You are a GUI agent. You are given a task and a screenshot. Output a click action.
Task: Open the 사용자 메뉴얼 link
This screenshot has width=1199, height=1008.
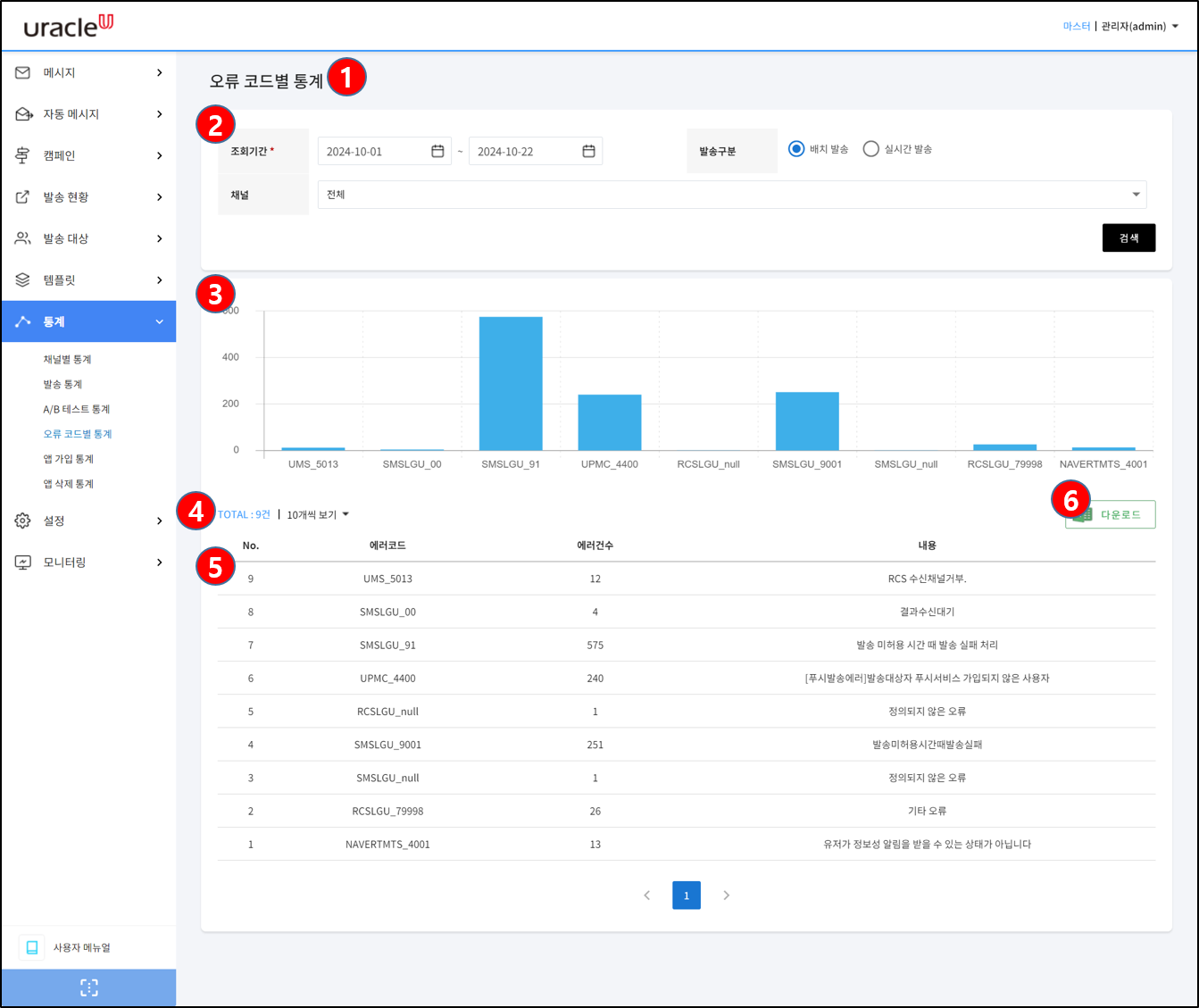[82, 948]
